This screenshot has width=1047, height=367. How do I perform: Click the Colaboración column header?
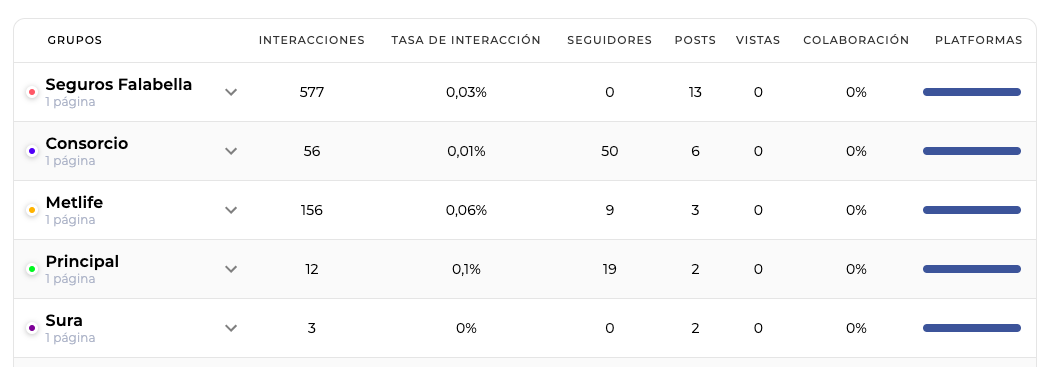[856, 40]
